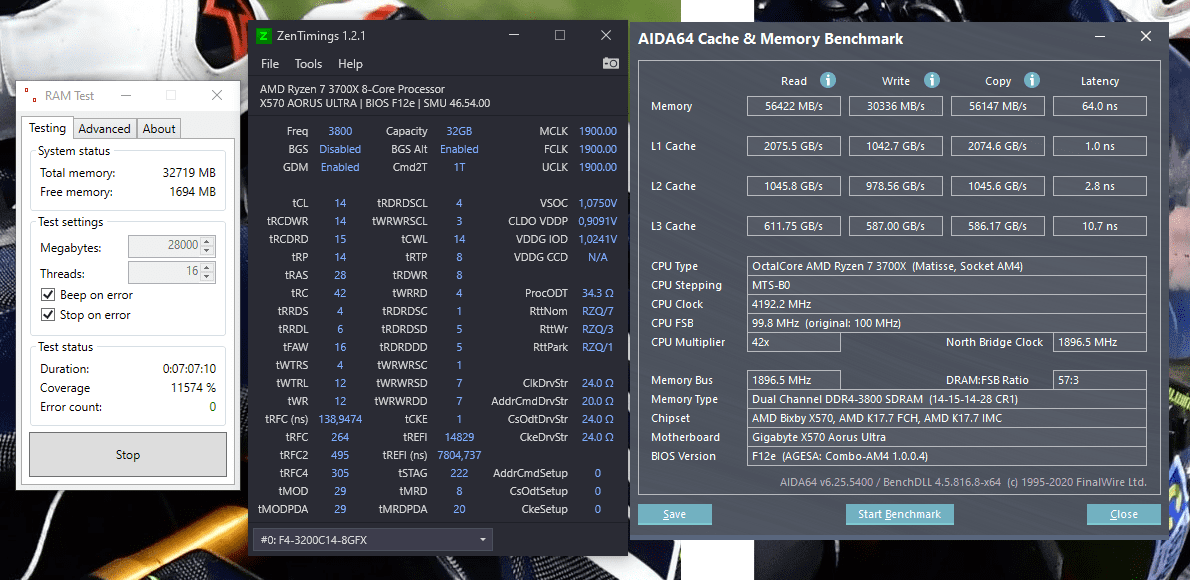Image resolution: width=1190 pixels, height=580 pixels.
Task: Switch to the Advanced tab in RAM Test
Action: 105,129
